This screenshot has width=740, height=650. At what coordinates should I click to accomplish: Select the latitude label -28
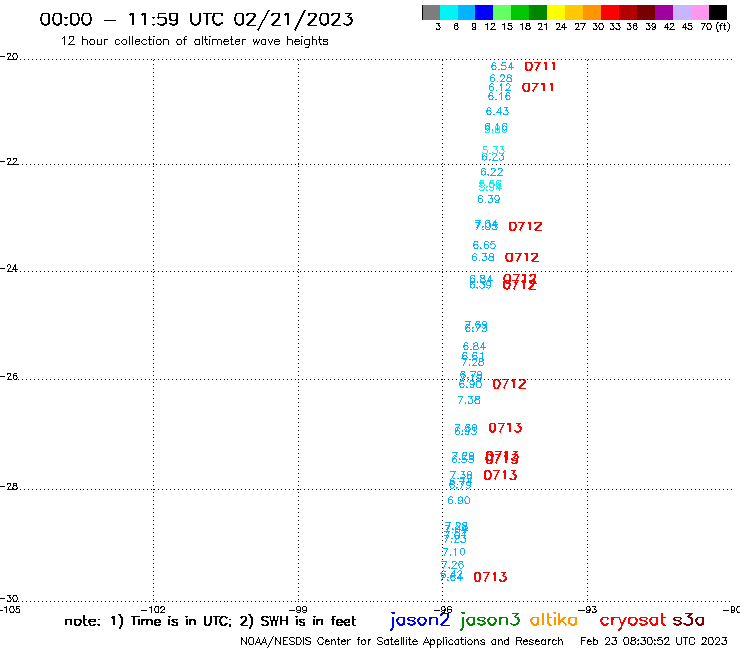click(x=9, y=487)
